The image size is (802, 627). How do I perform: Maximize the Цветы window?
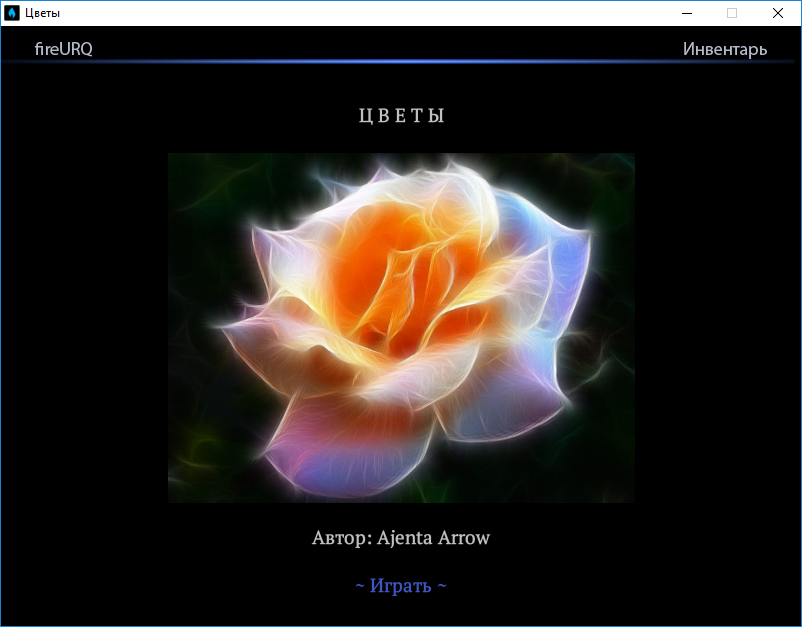tap(732, 13)
